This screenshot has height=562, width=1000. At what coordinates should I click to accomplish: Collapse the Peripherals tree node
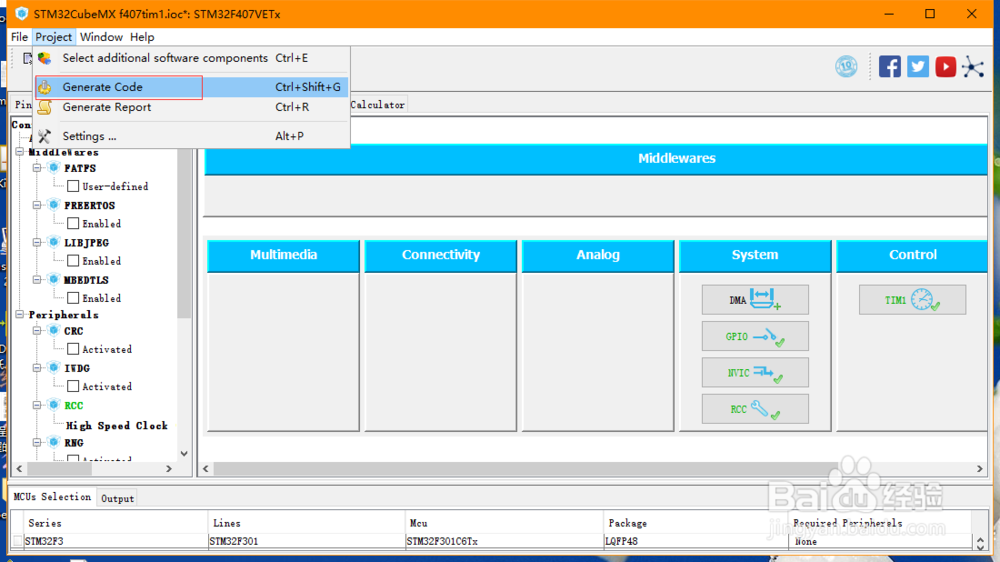coord(20,314)
